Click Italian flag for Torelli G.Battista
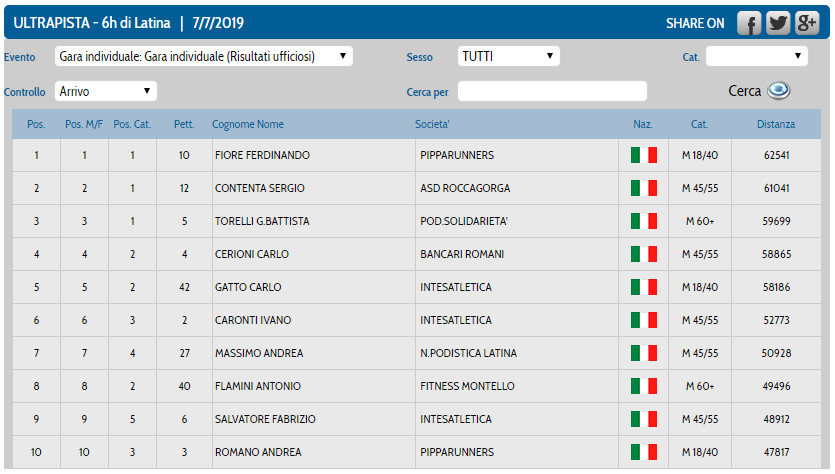 [643, 221]
